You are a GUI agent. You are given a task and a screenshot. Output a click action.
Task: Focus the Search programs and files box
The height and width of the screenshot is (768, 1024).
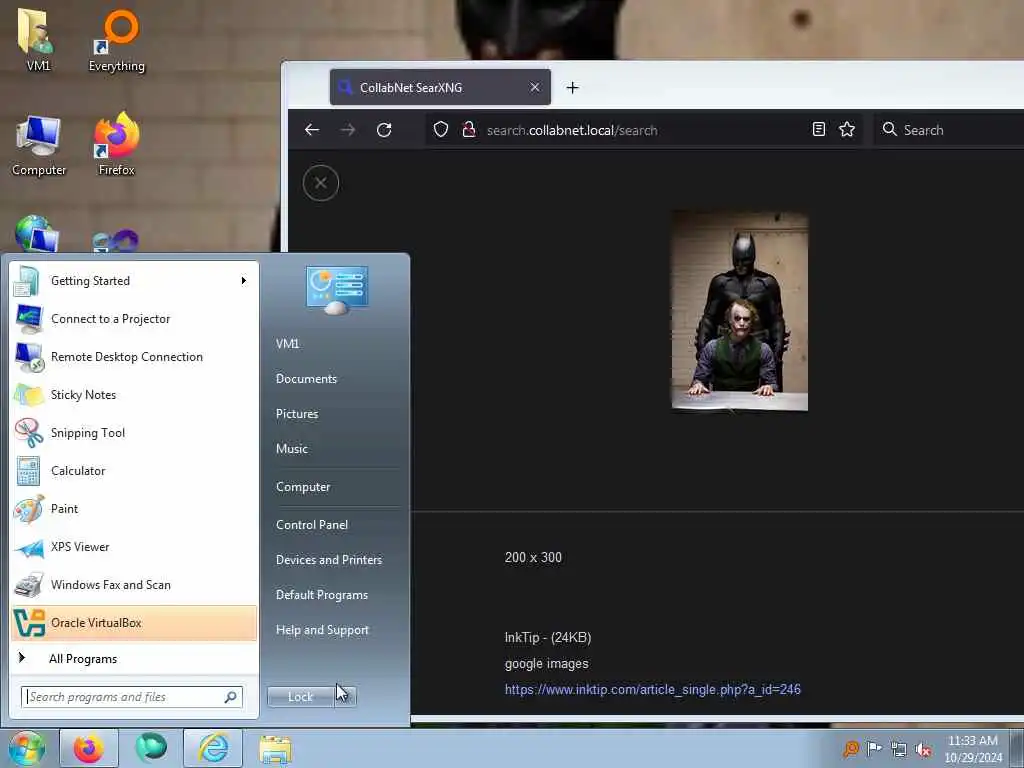click(x=132, y=697)
